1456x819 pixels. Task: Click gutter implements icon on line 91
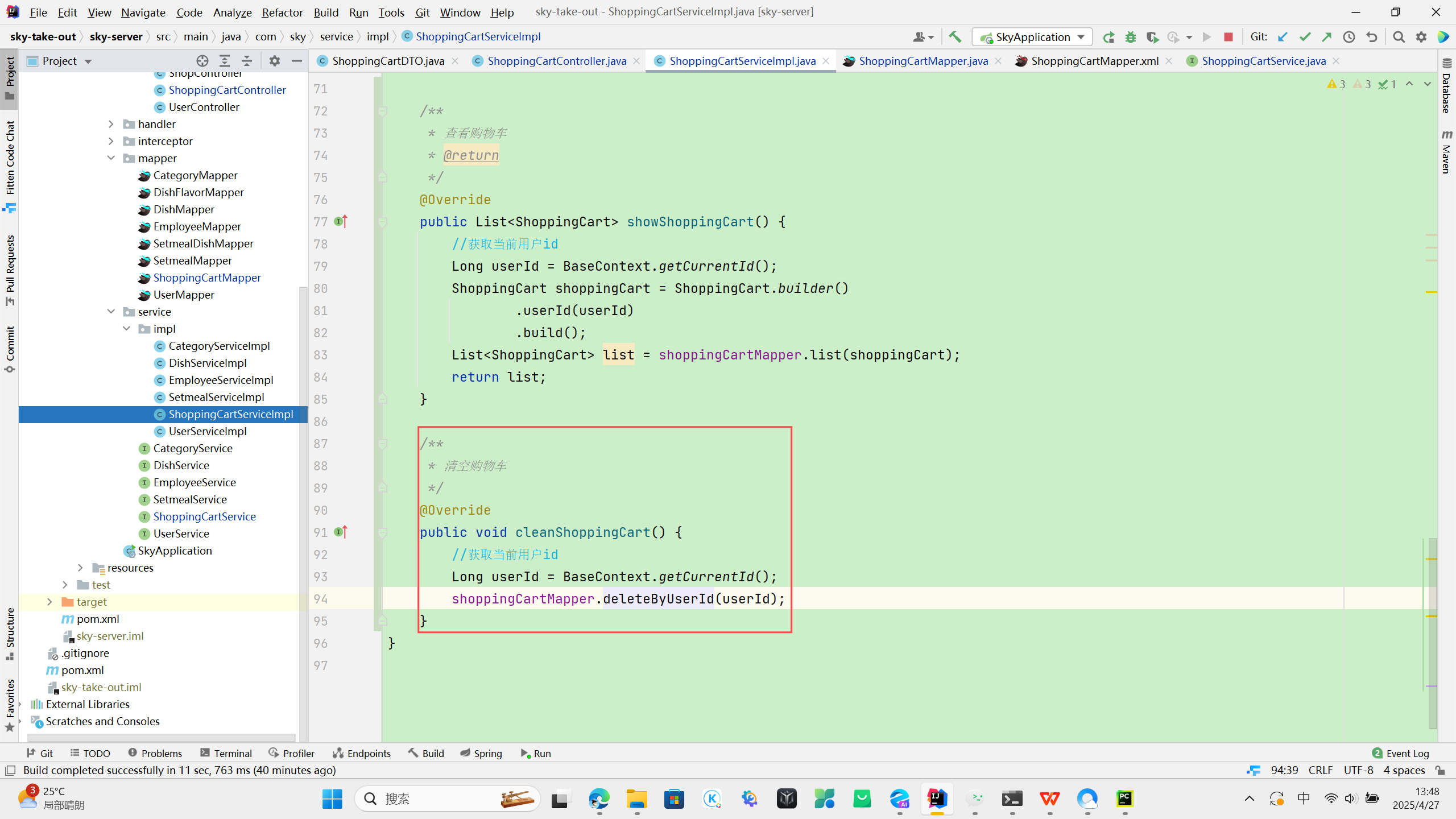click(340, 532)
